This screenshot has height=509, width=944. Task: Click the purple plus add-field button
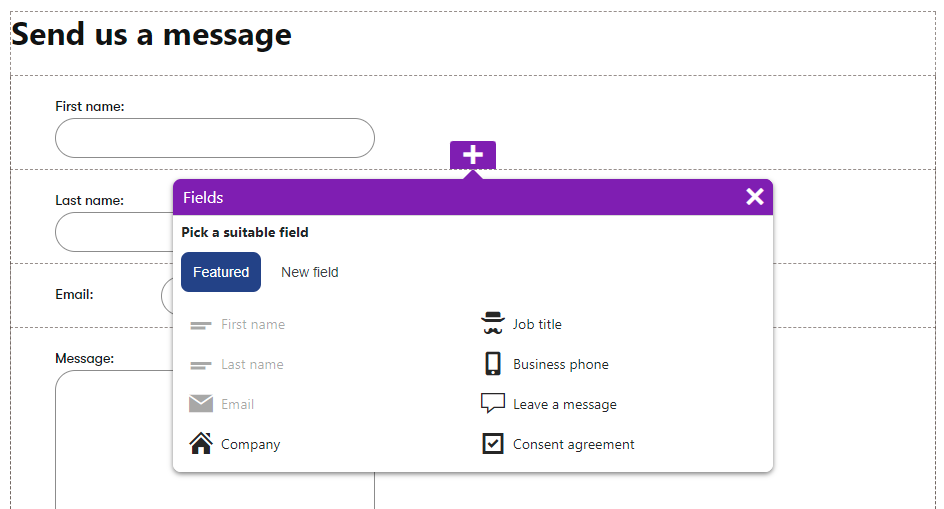[x=472, y=155]
